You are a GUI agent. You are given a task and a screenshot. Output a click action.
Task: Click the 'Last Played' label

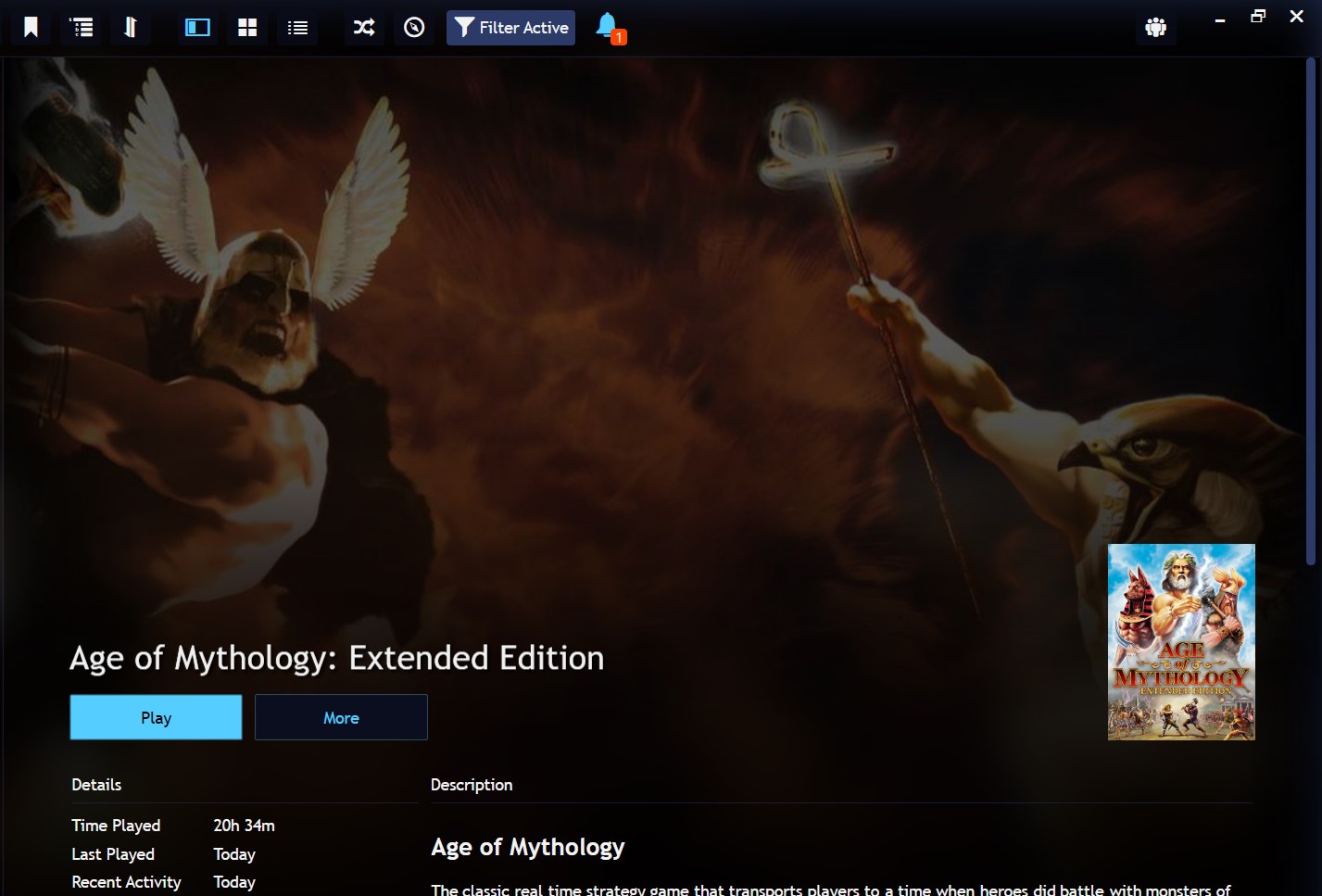pyautogui.click(x=113, y=854)
